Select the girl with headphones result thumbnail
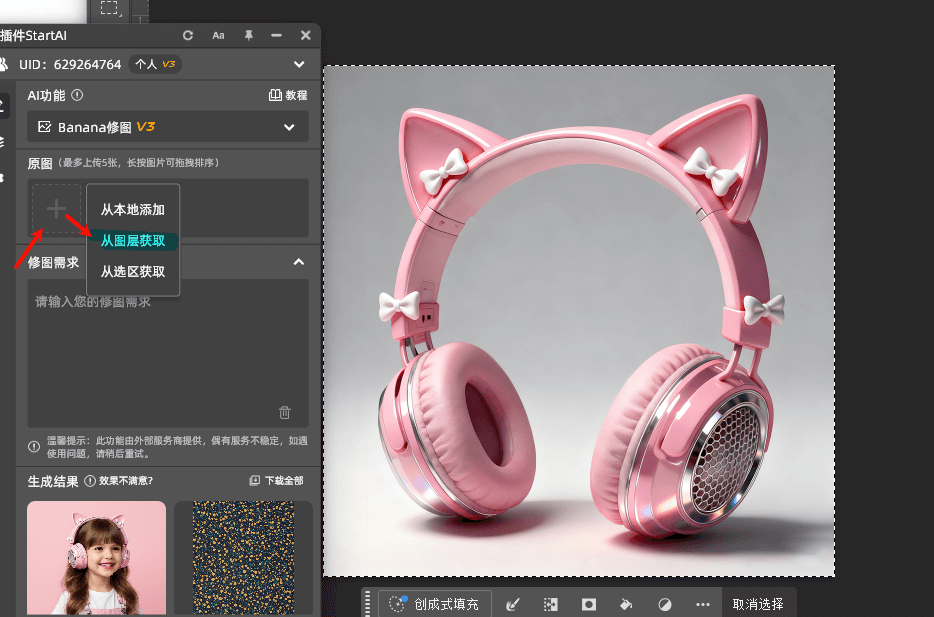The width and height of the screenshot is (934, 617). coord(96,558)
